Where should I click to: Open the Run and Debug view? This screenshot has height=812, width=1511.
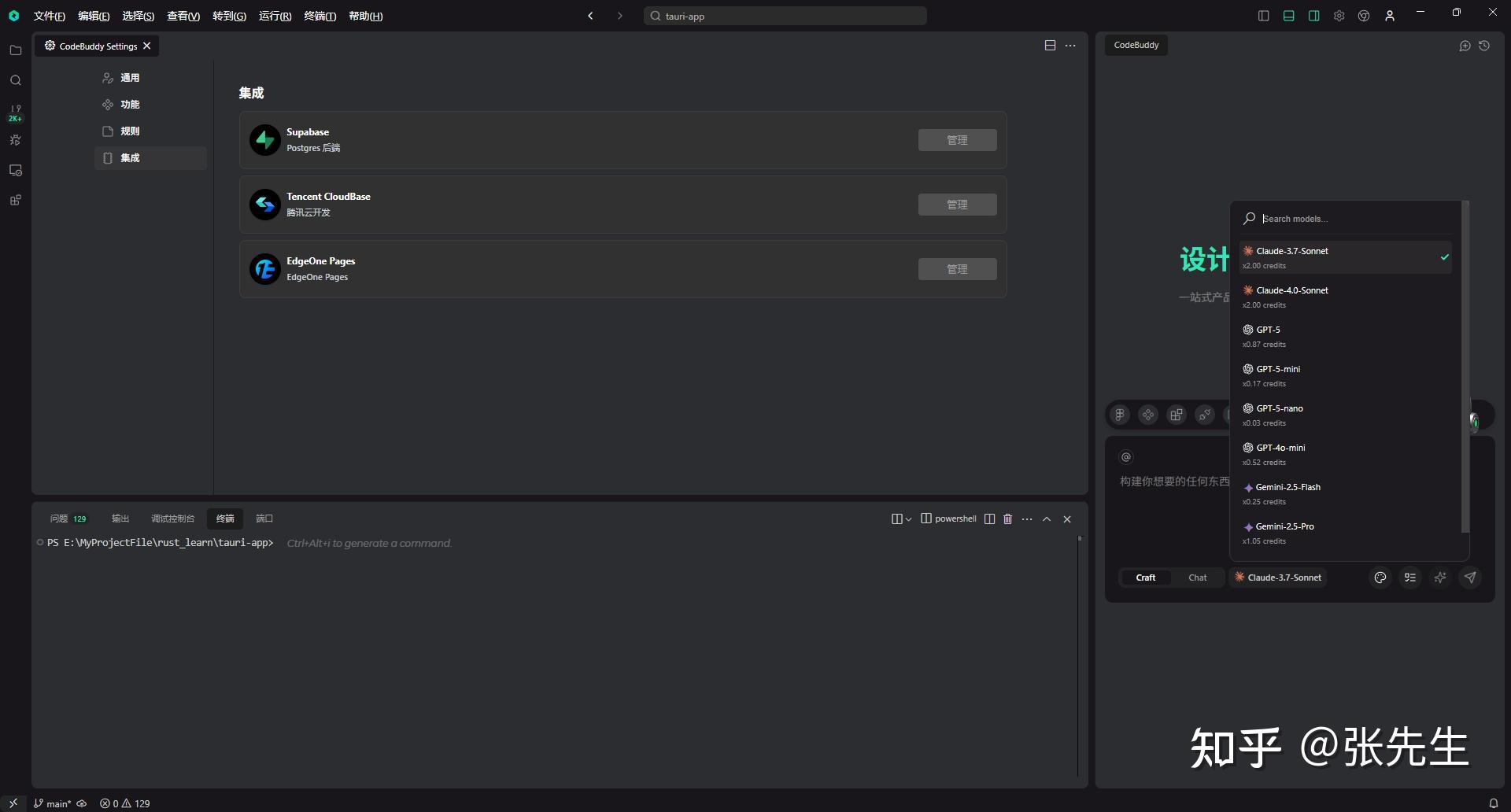(15, 139)
